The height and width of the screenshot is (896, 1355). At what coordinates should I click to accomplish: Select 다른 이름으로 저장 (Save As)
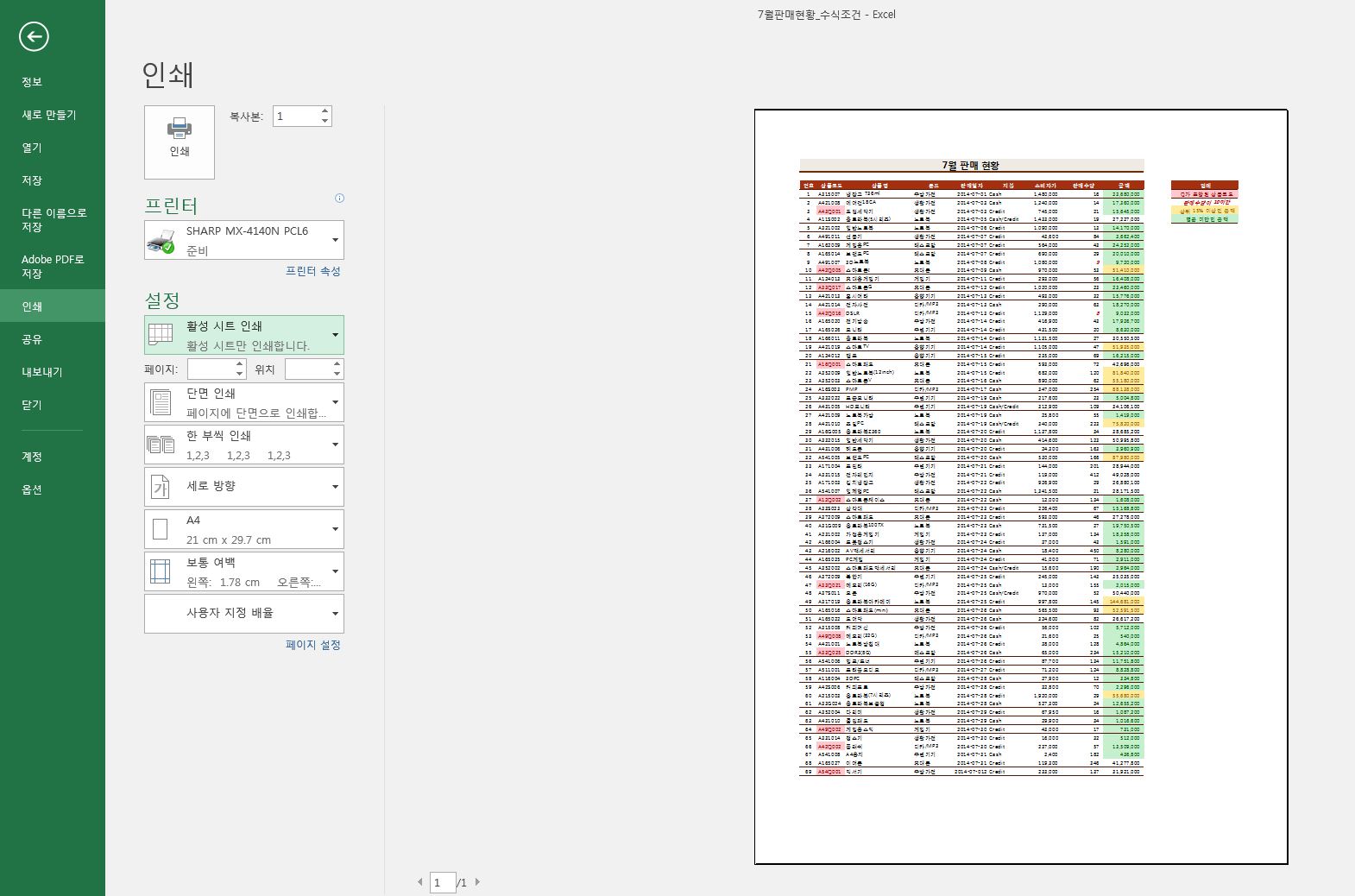tap(53, 220)
